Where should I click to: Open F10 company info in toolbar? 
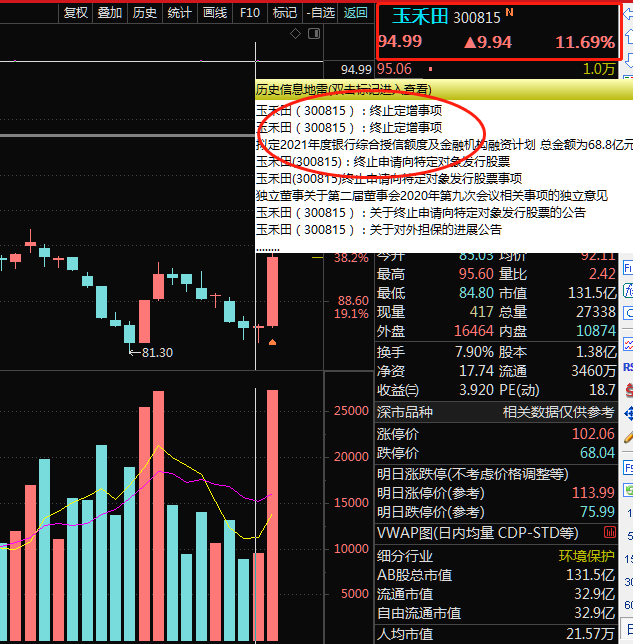pyautogui.click(x=250, y=13)
